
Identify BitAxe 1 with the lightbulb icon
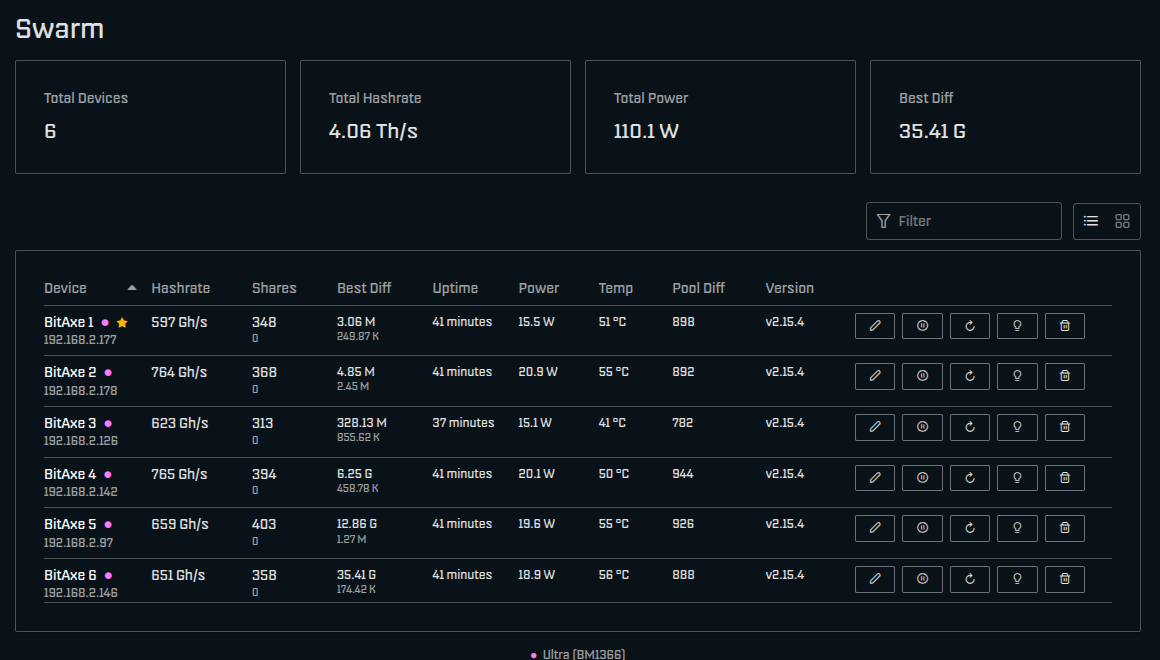1017,326
